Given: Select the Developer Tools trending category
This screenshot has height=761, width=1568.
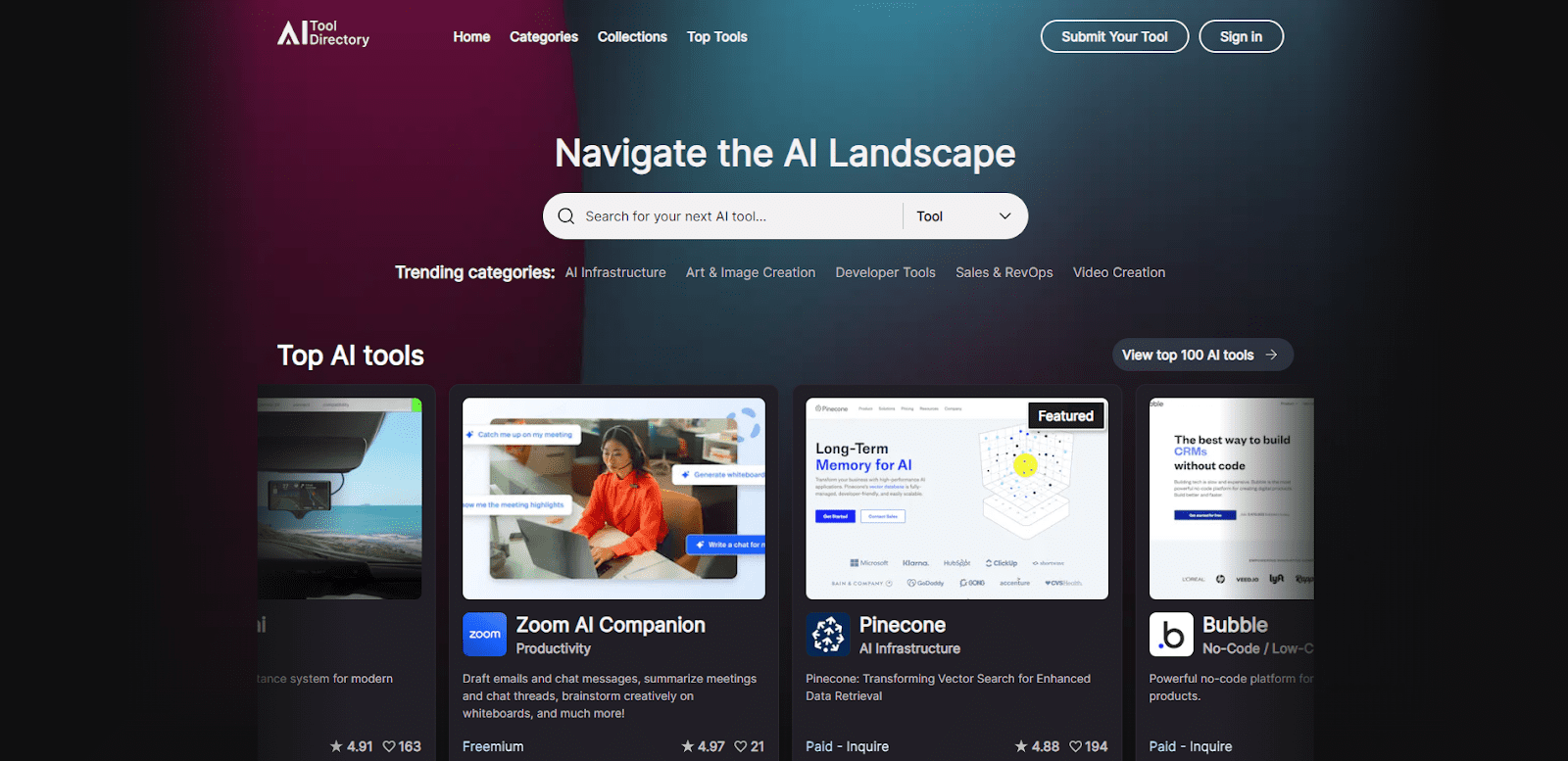Looking at the screenshot, I should coord(885,272).
